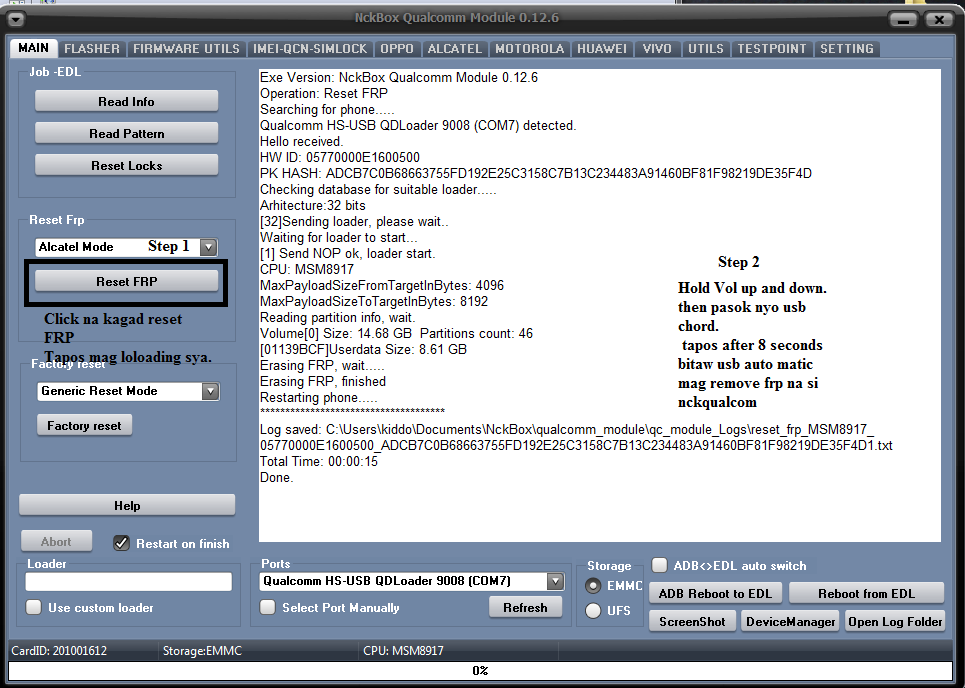
Task: Click the Loader path input field
Action: click(x=129, y=582)
